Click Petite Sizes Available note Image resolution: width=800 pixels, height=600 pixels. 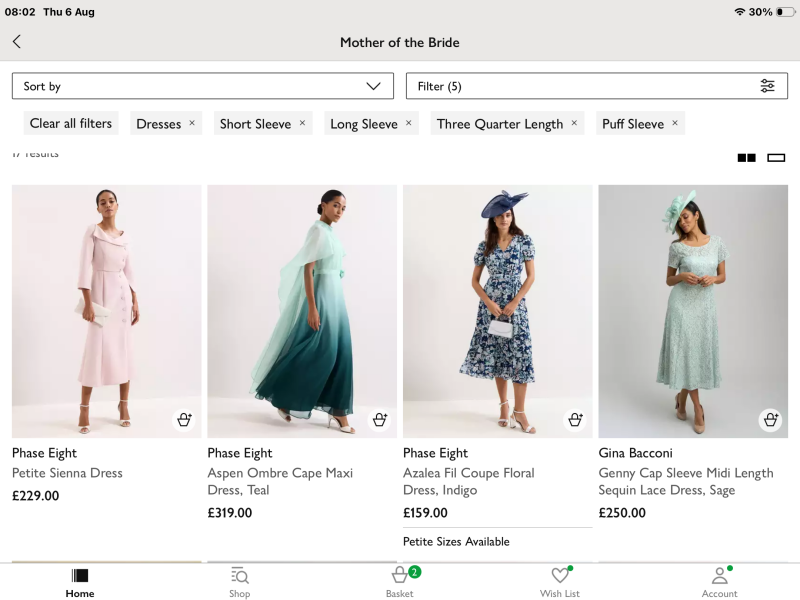pyautogui.click(x=456, y=541)
